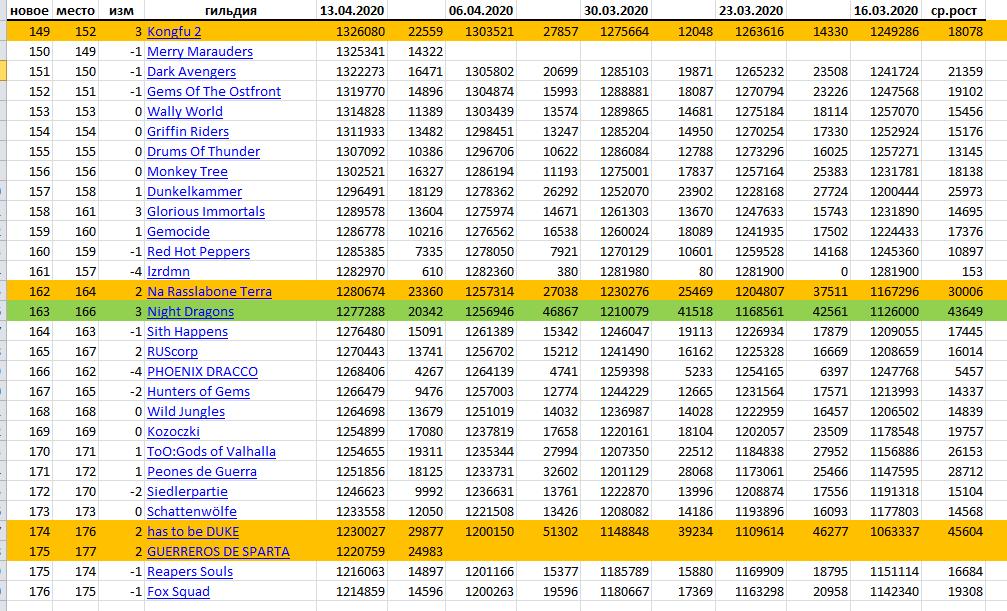Select the 'ср.рост' header cell
The height and width of the screenshot is (611, 1007).
[x=954, y=10]
